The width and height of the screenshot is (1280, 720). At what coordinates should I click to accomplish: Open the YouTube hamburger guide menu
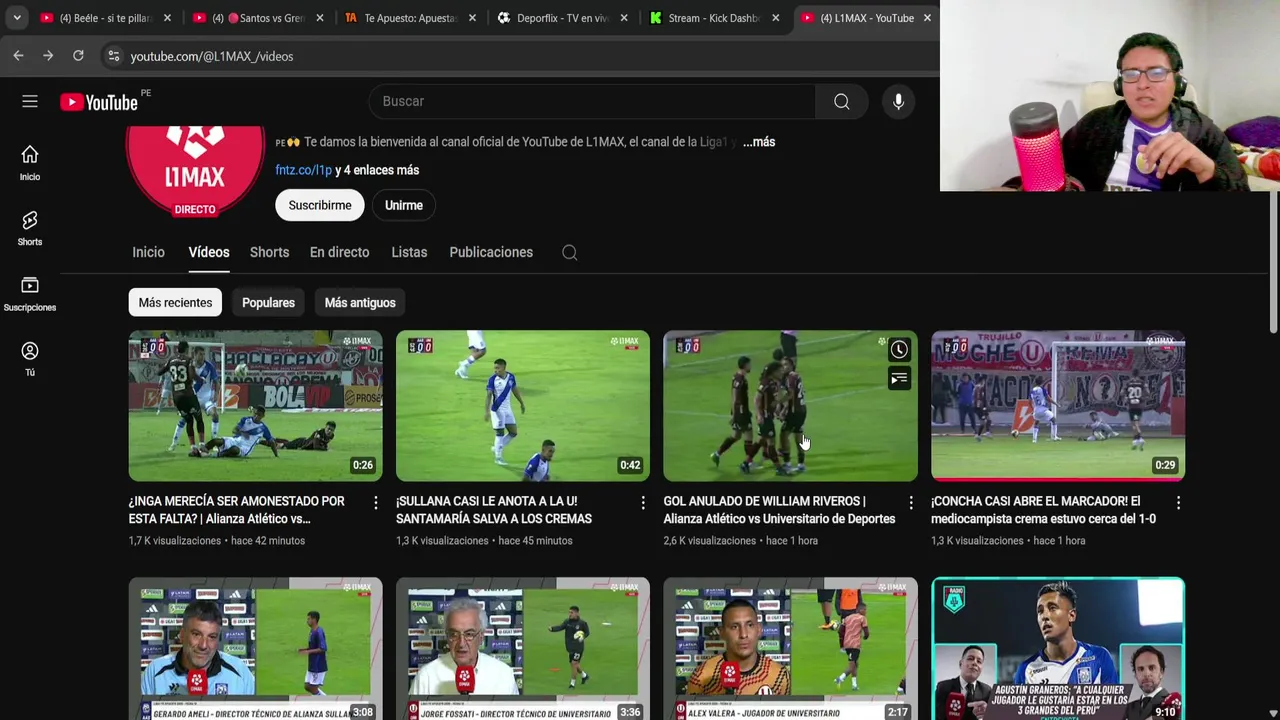[x=30, y=101]
